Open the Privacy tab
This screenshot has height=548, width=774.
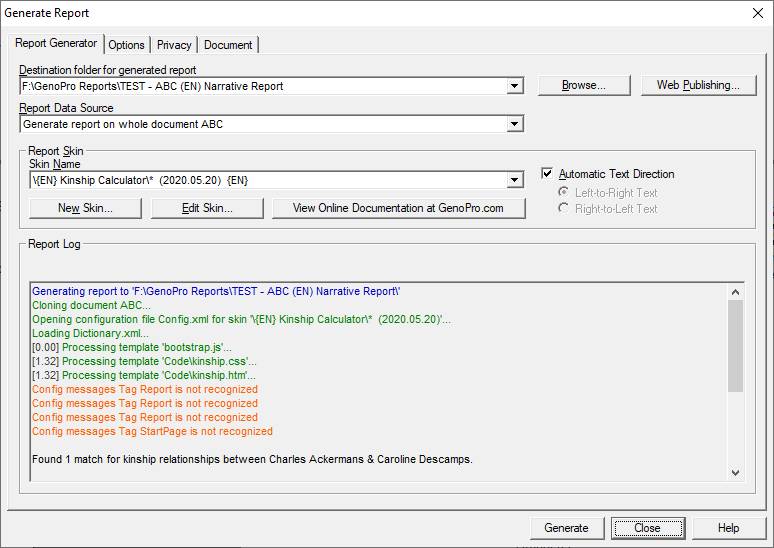tap(174, 45)
